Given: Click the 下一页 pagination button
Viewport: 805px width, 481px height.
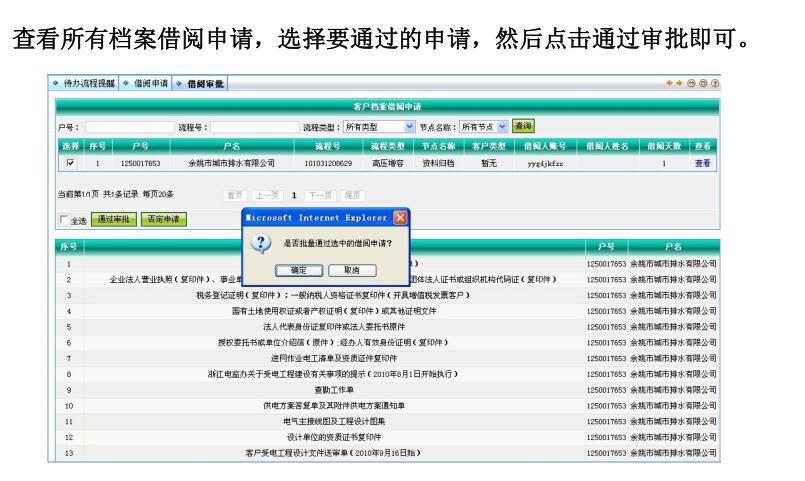Looking at the screenshot, I should click(x=320, y=196).
